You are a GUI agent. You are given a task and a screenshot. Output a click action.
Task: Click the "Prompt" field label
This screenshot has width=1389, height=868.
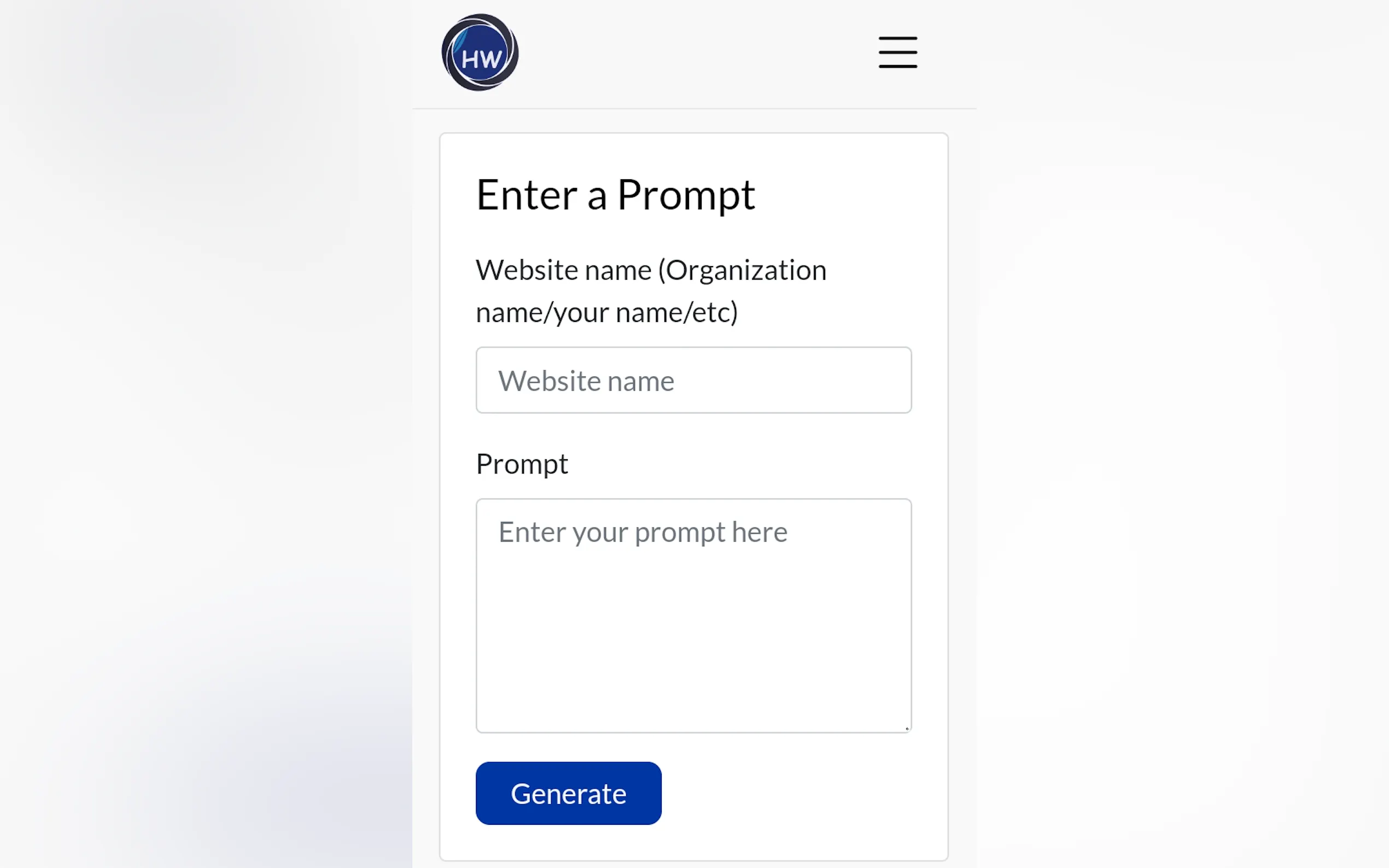click(521, 464)
